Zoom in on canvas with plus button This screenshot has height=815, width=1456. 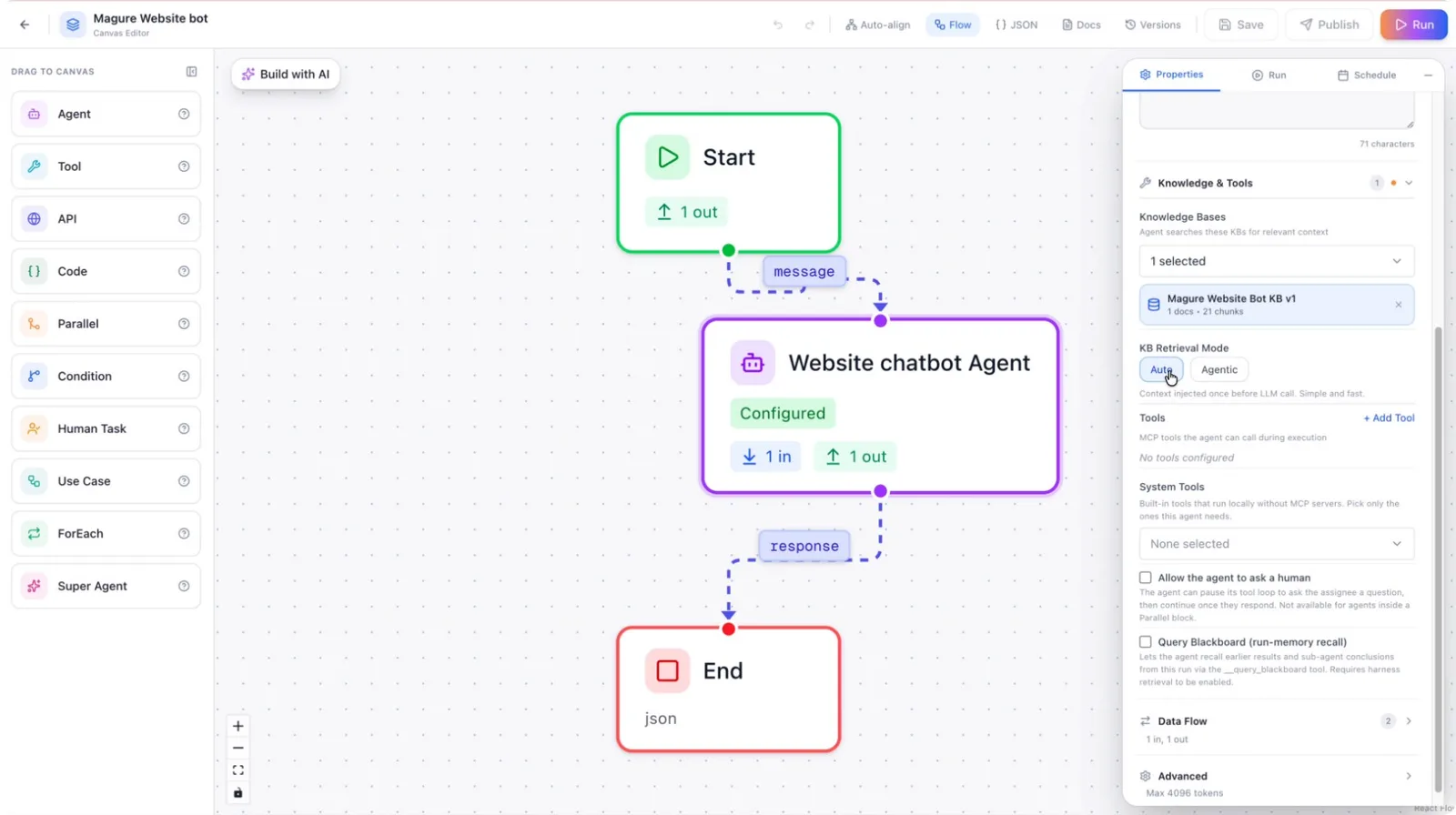point(238,726)
